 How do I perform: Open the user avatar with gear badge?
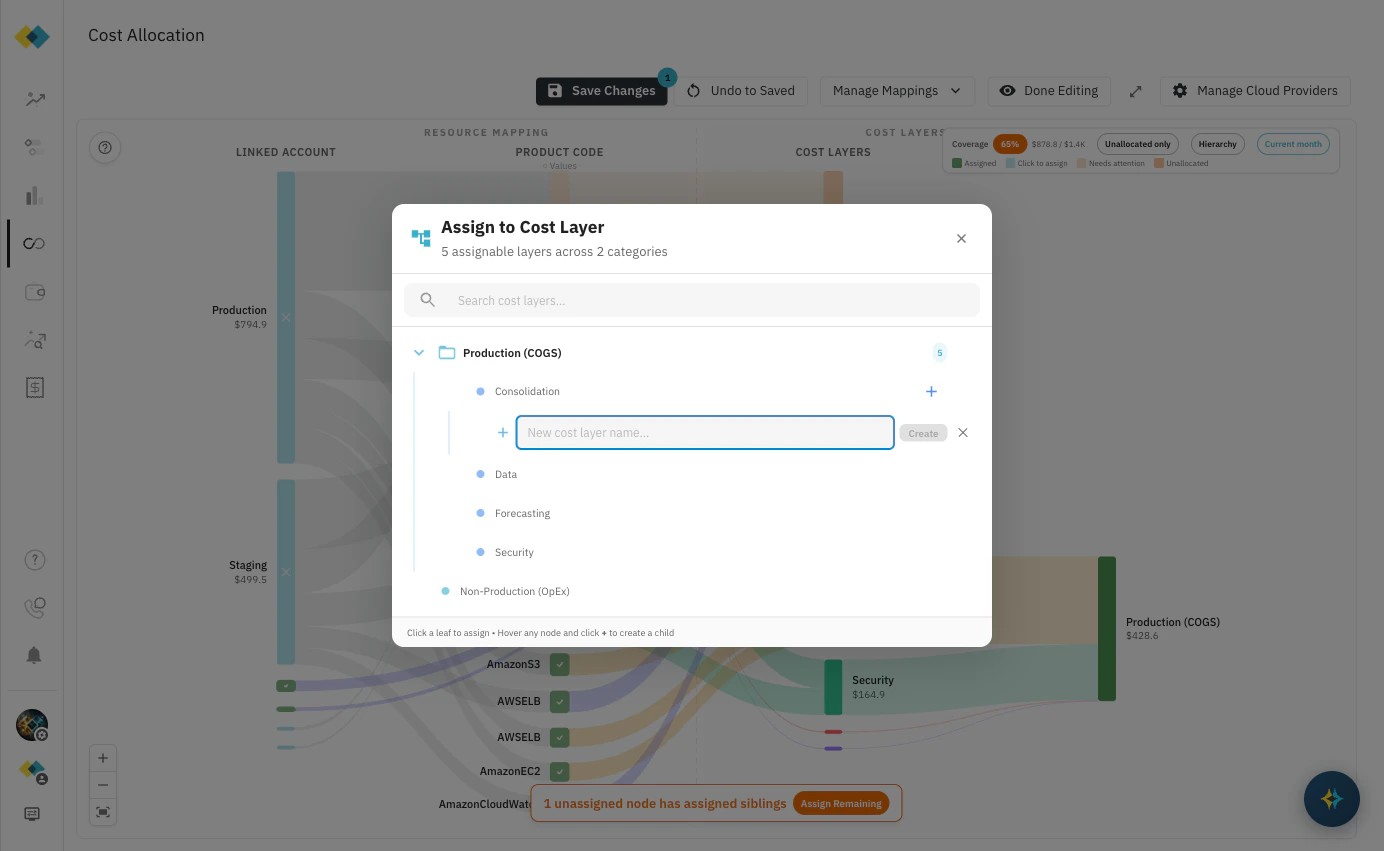click(x=32, y=725)
